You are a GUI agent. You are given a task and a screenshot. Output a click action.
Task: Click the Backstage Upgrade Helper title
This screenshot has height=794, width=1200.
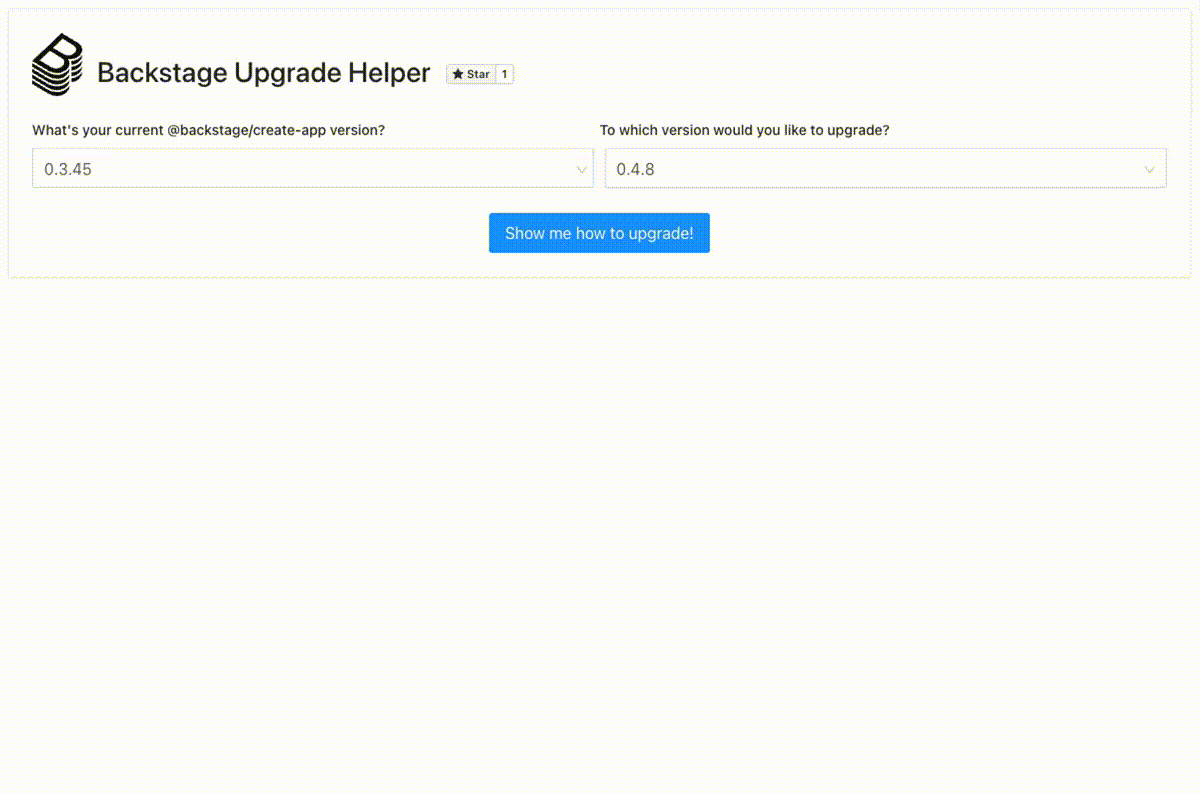(263, 73)
